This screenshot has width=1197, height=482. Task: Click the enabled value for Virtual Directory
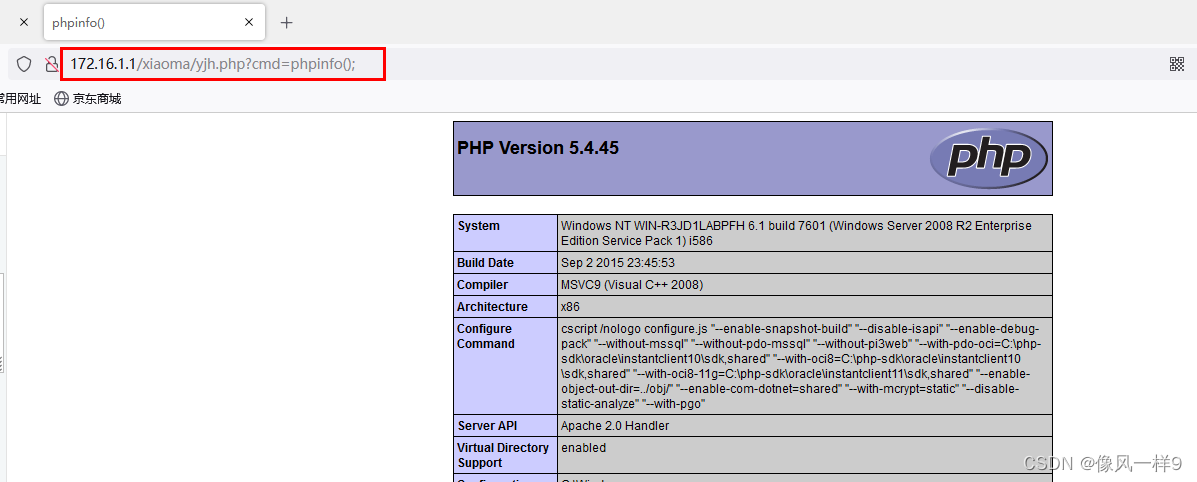point(583,448)
